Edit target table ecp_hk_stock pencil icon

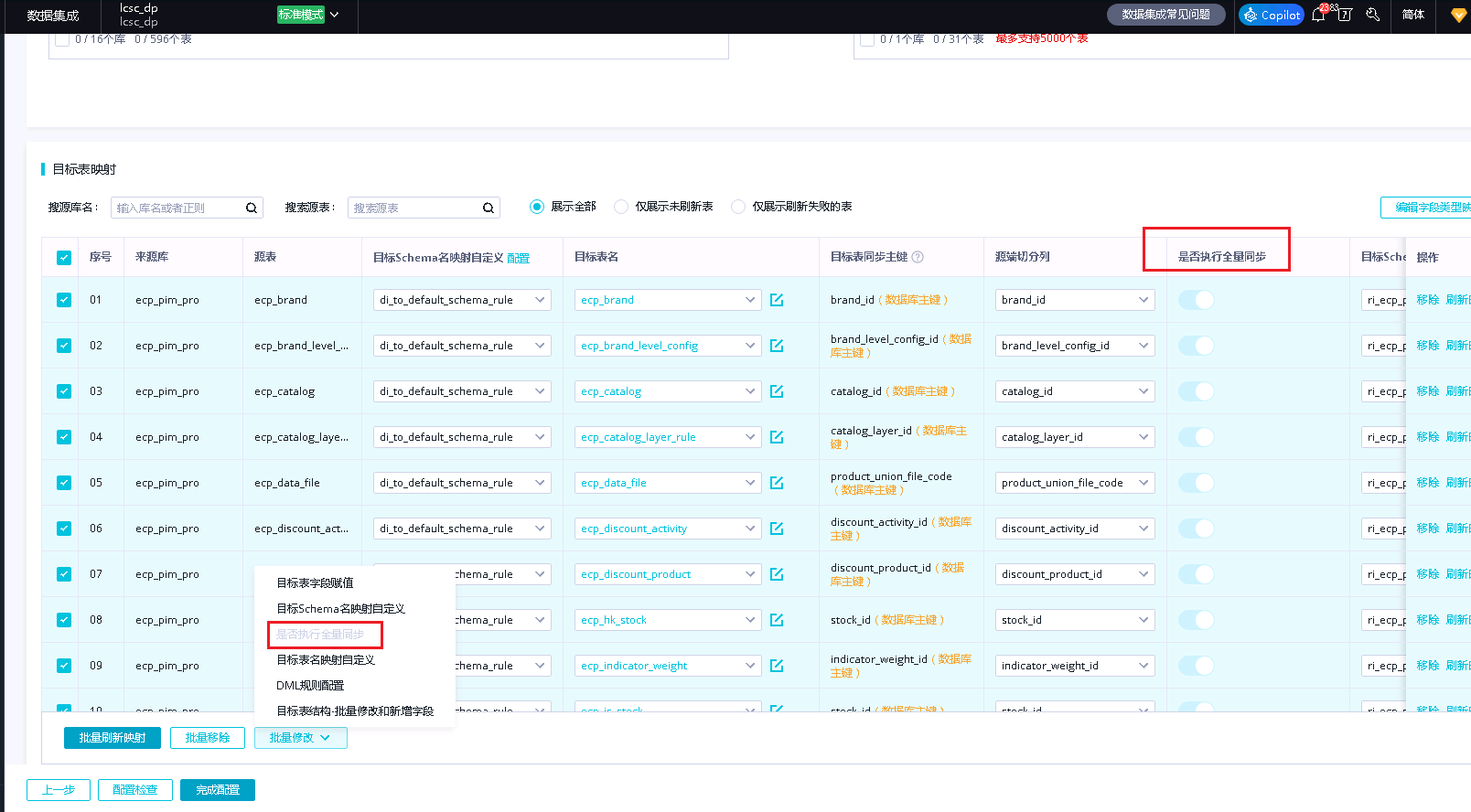coord(777,620)
